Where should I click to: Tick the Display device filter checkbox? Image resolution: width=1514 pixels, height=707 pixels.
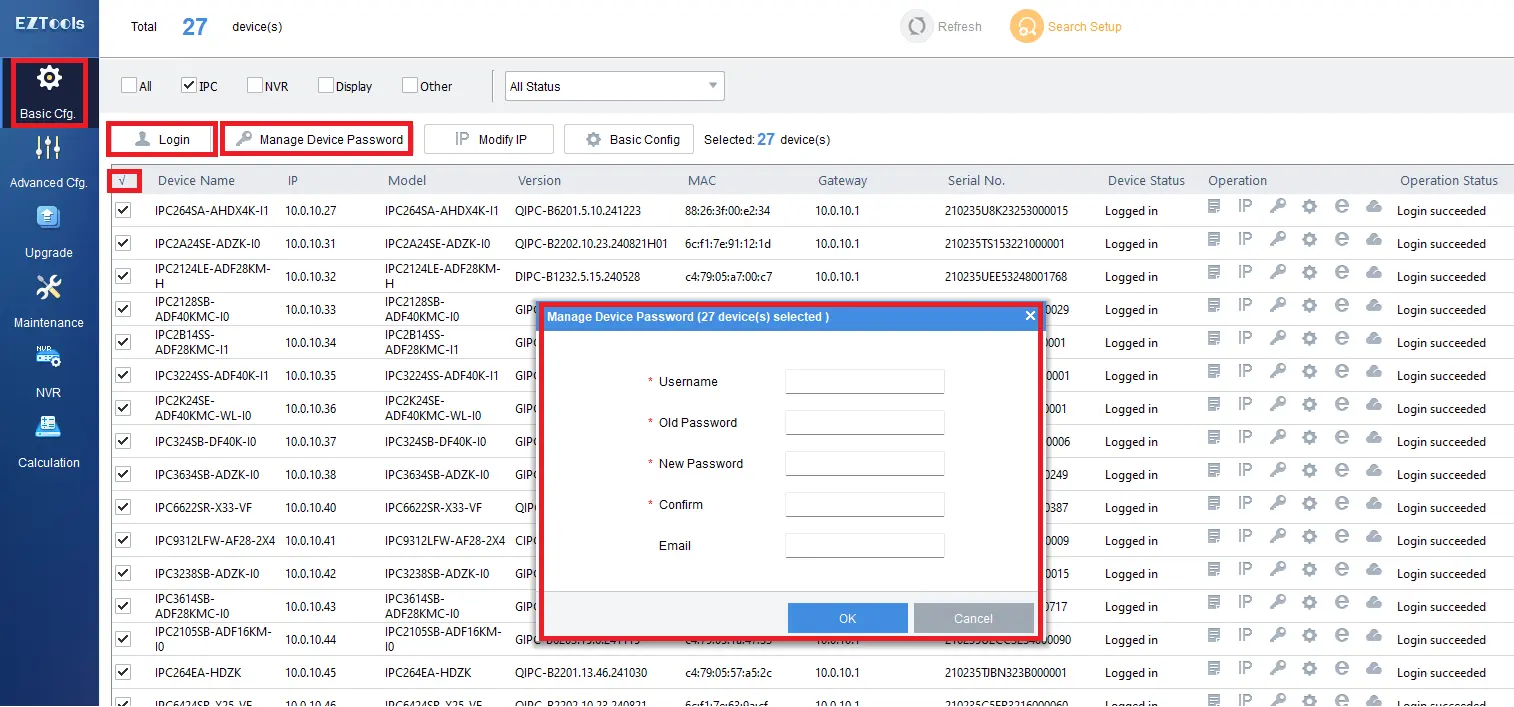[x=326, y=86]
